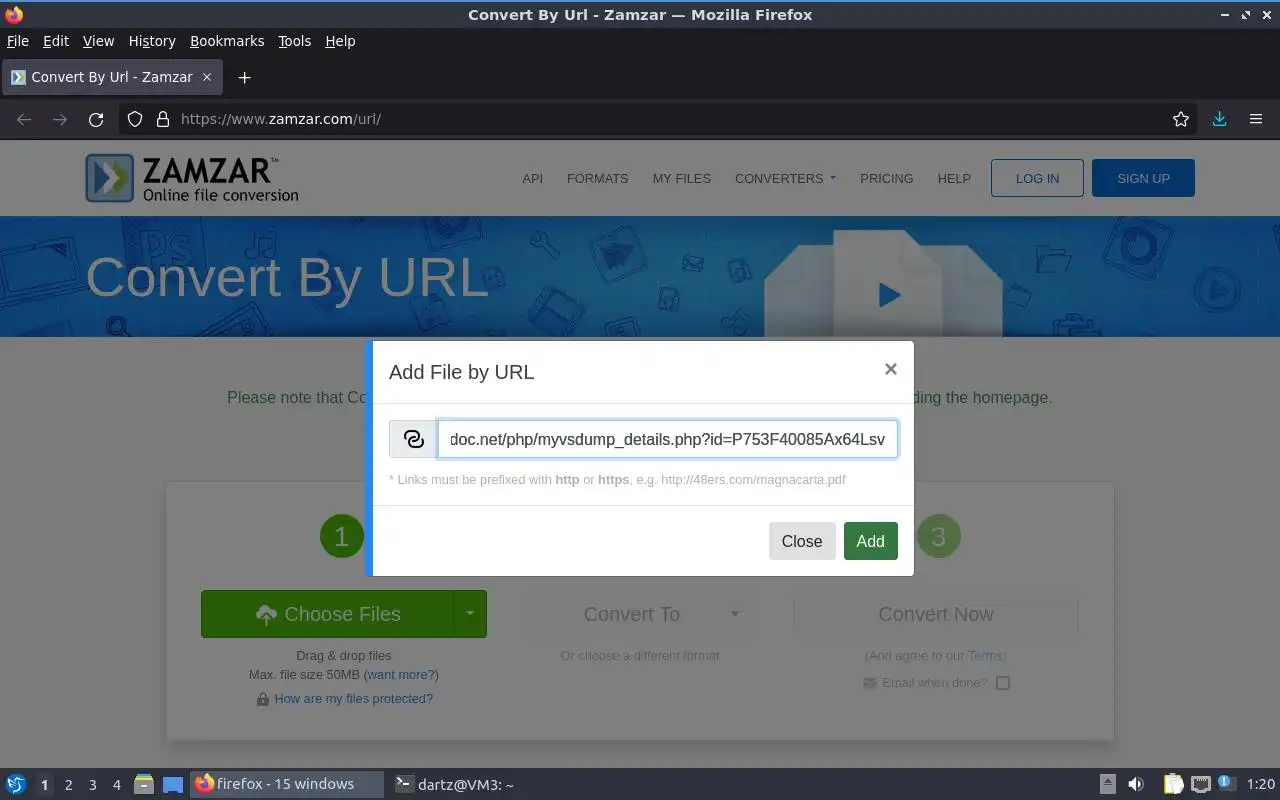Bookmark this page with the star icon

(1181, 119)
